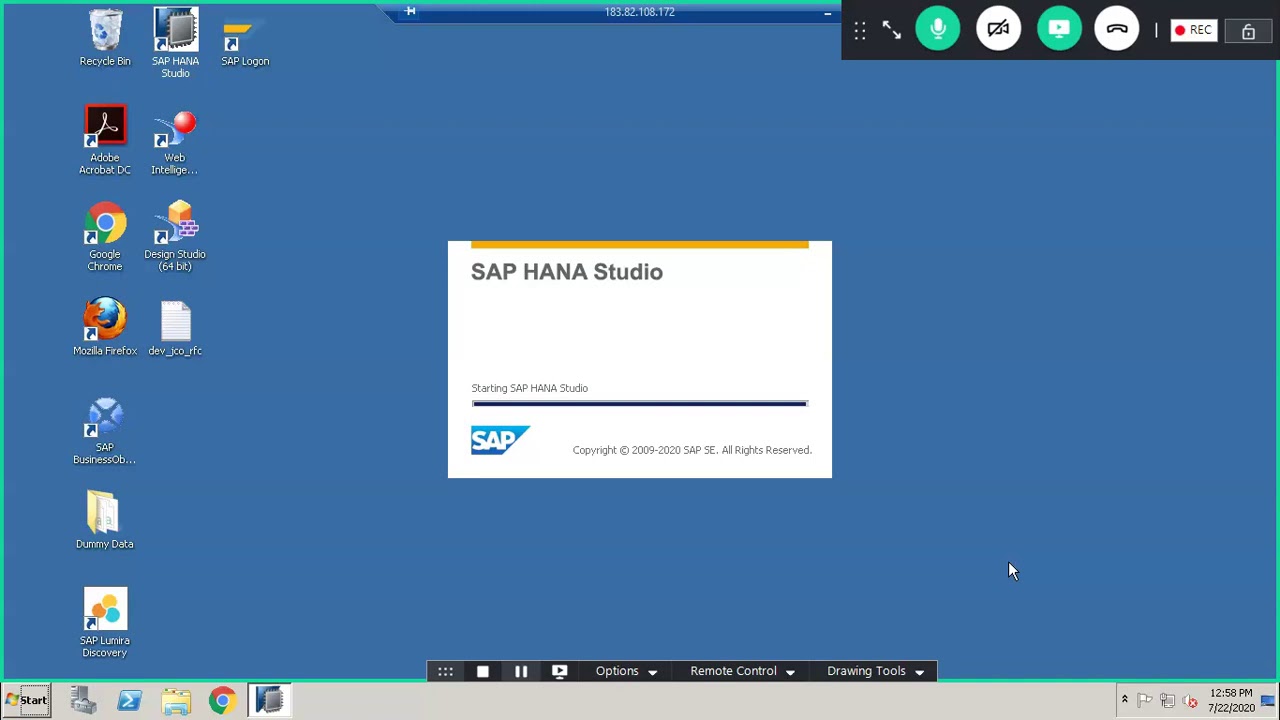The image size is (1280, 720).
Task: Open Chrome from the taskbar
Action: click(222, 701)
